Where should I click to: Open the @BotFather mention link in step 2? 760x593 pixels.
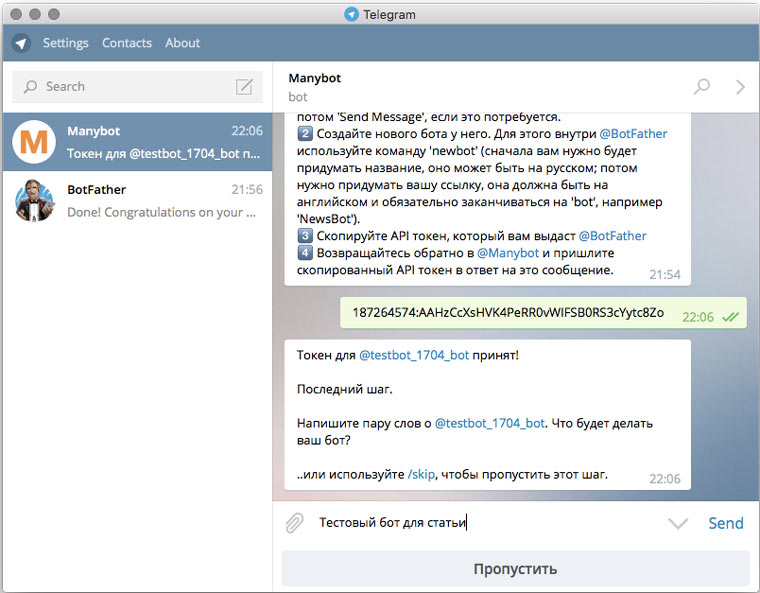[633, 134]
